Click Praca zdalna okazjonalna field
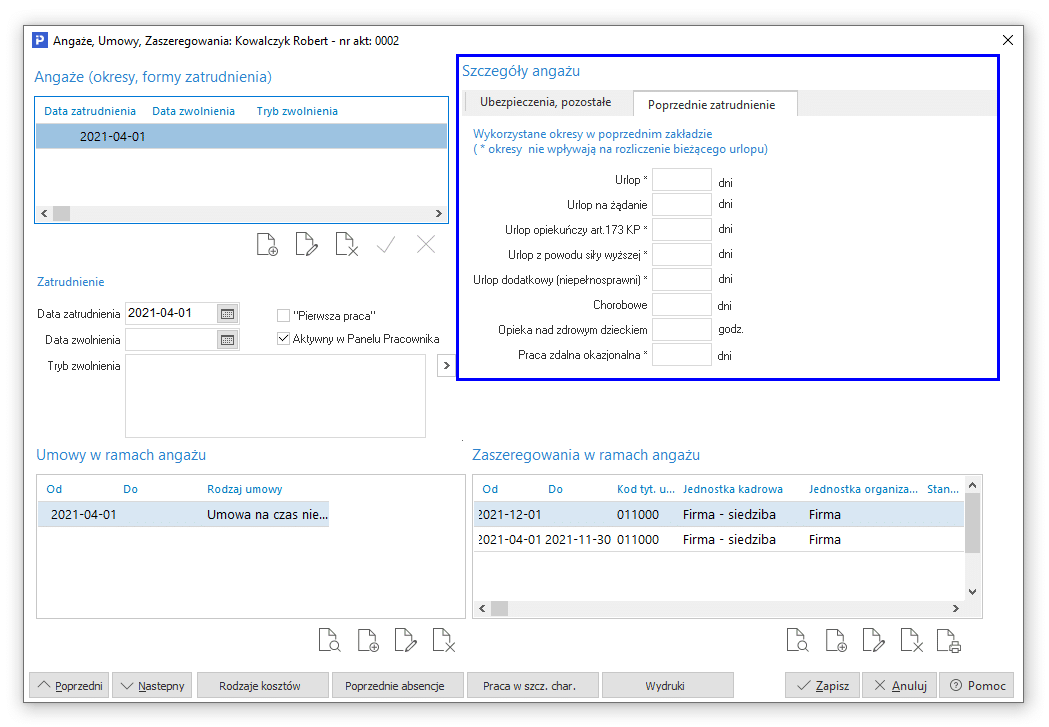 coord(682,354)
